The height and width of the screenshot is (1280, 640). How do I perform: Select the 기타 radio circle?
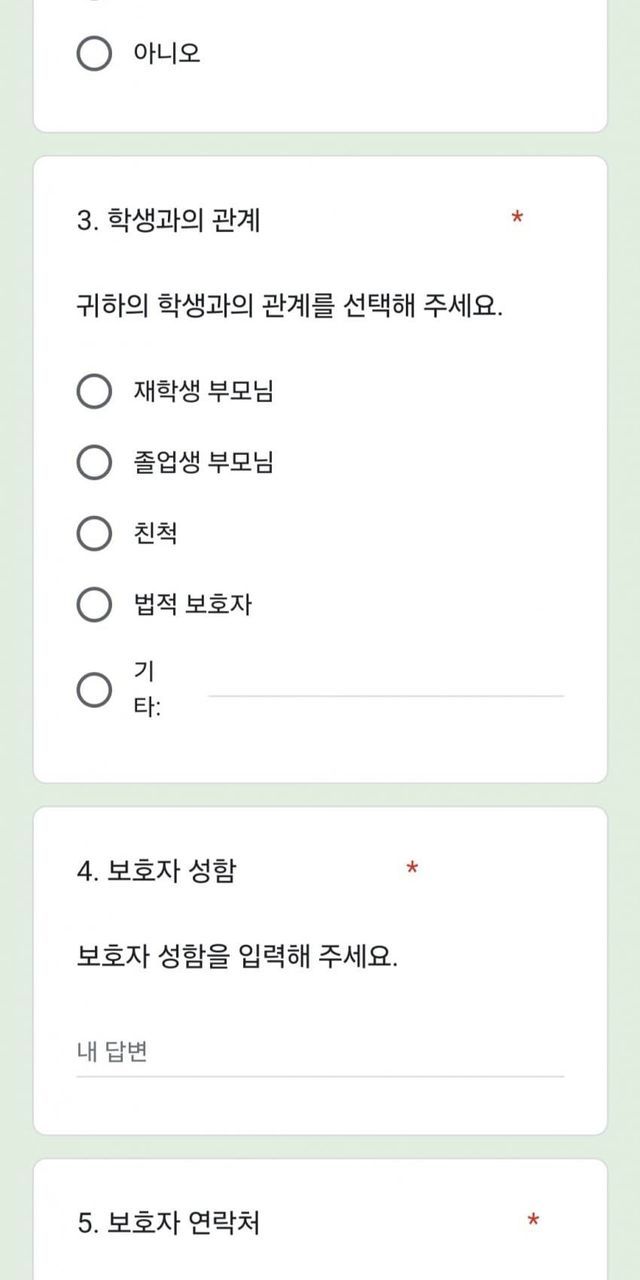point(94,689)
